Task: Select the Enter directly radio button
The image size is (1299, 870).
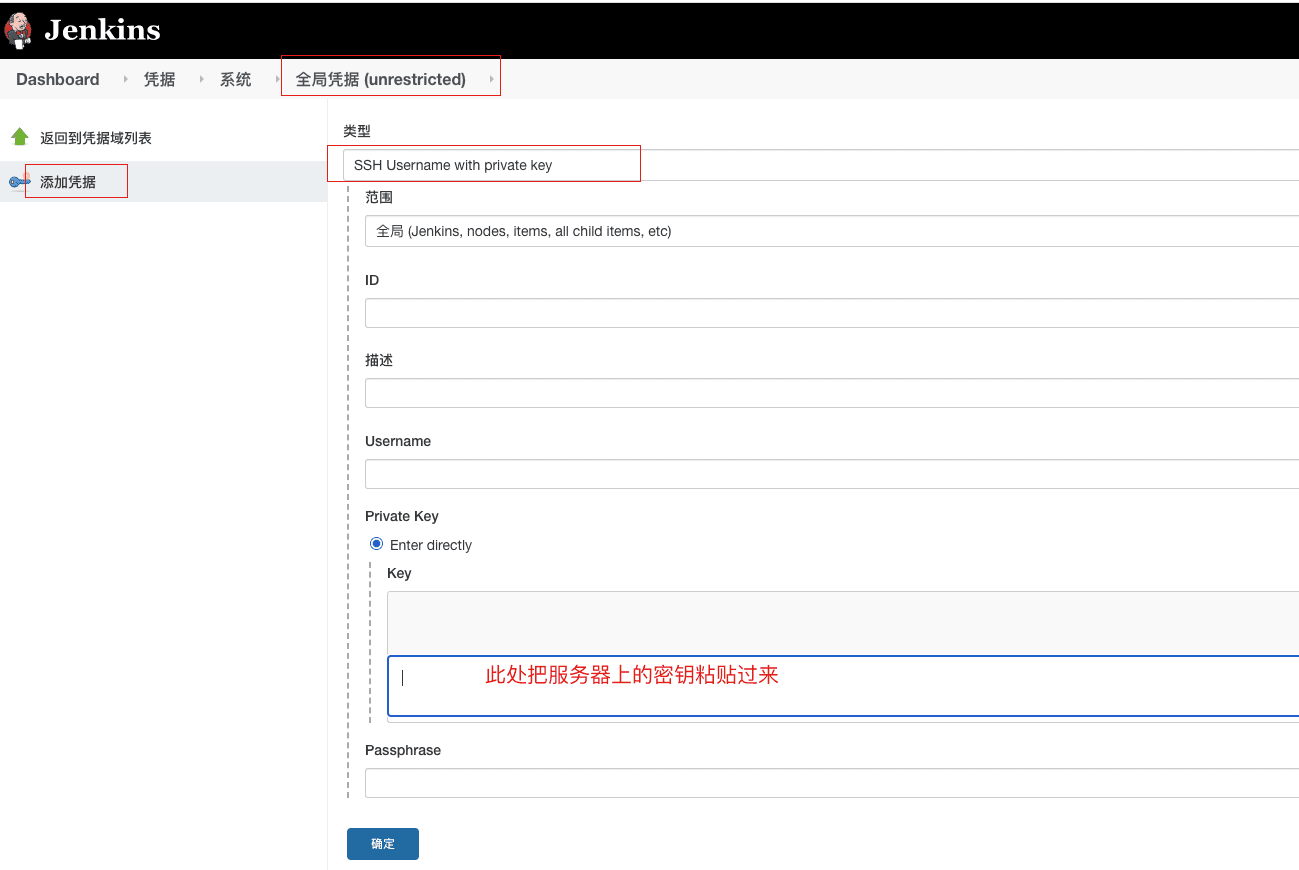Action: tap(377, 544)
